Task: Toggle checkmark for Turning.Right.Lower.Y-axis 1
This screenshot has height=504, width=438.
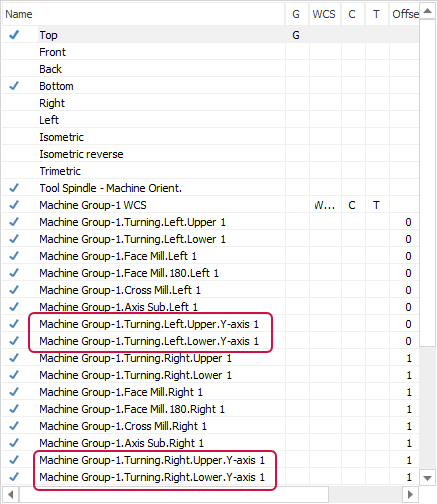Action: coord(14,477)
